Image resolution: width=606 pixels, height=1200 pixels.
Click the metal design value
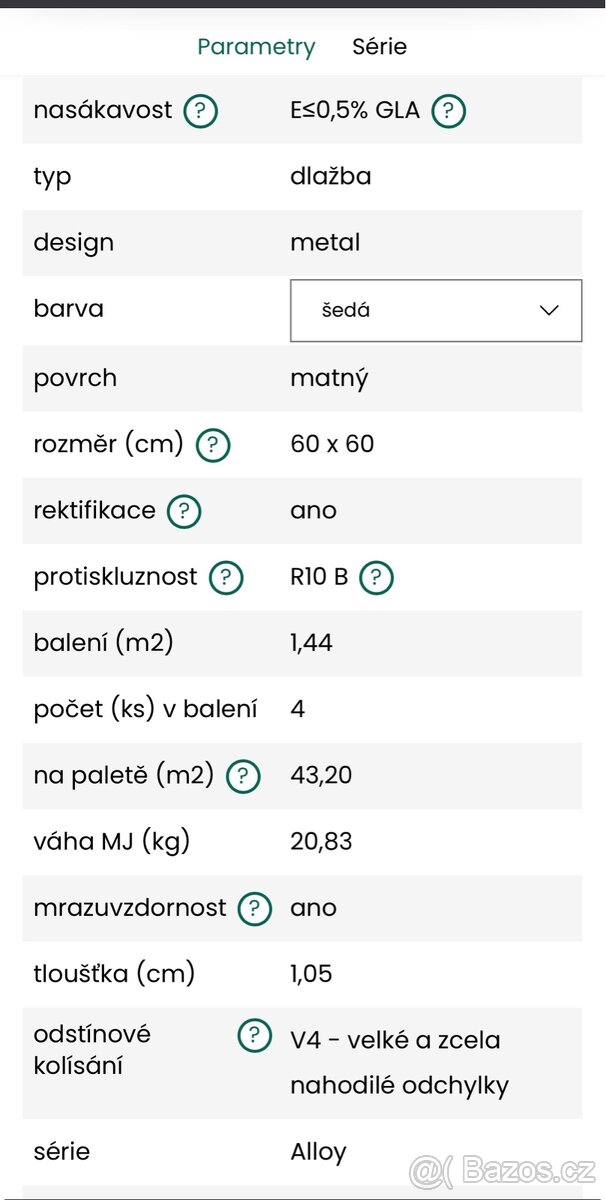tap(325, 243)
